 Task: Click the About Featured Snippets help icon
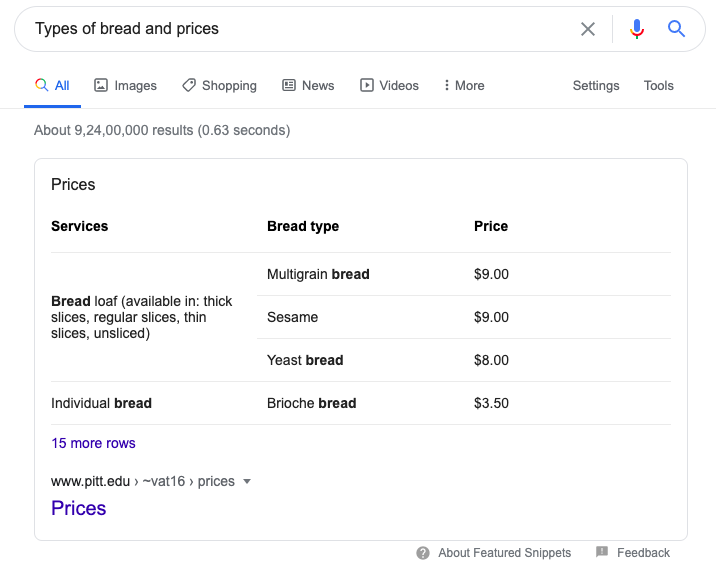(x=423, y=553)
